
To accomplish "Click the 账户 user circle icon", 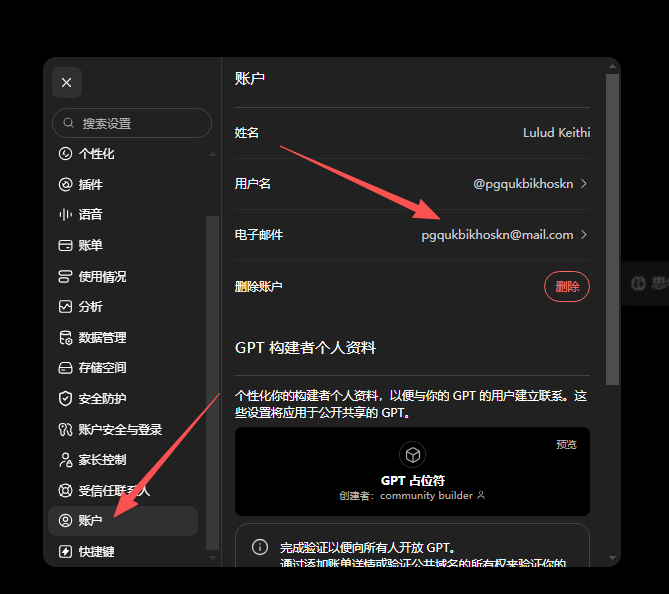I will tap(65, 521).
